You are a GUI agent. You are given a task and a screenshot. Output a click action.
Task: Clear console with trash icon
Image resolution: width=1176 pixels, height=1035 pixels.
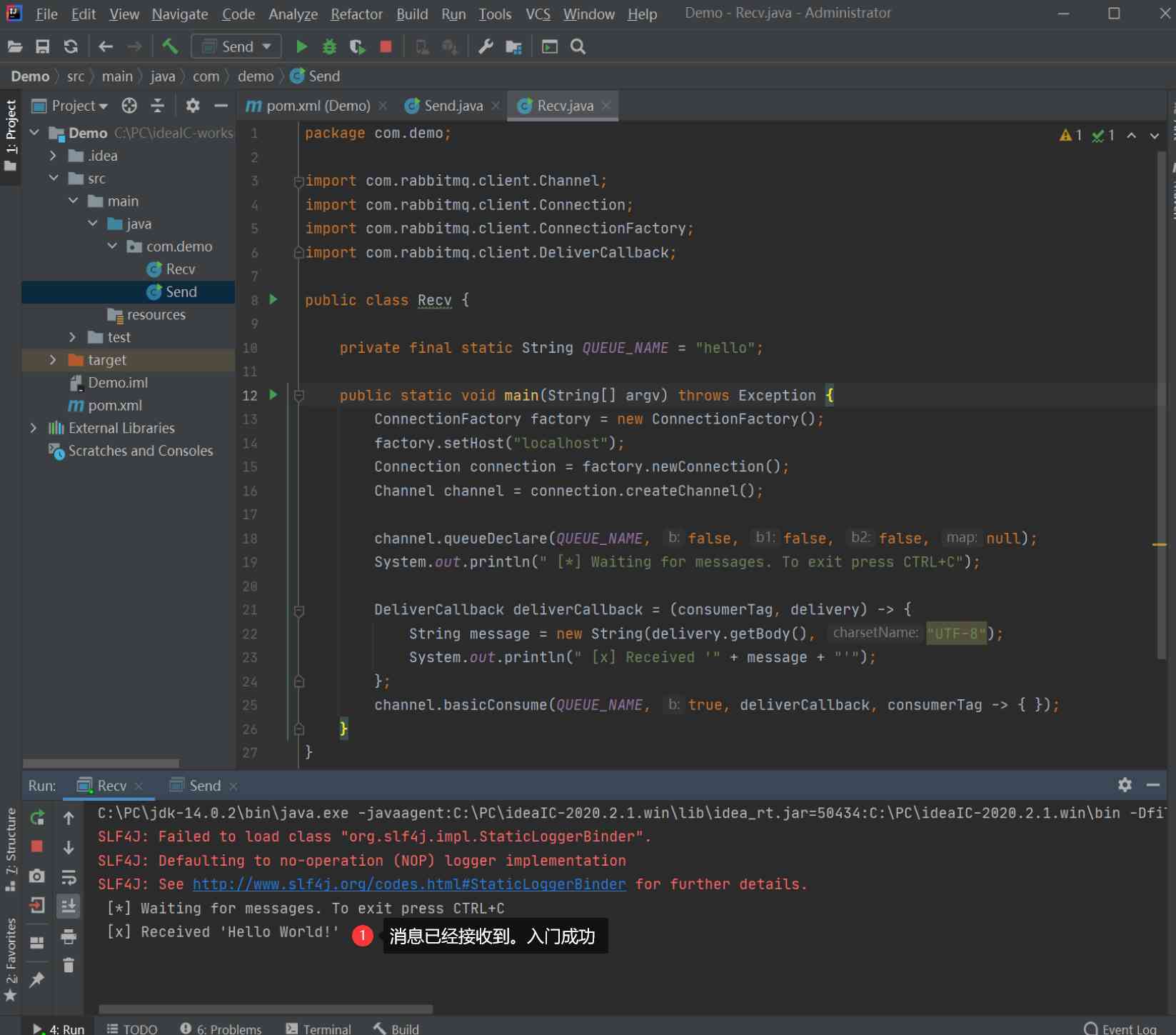(69, 965)
